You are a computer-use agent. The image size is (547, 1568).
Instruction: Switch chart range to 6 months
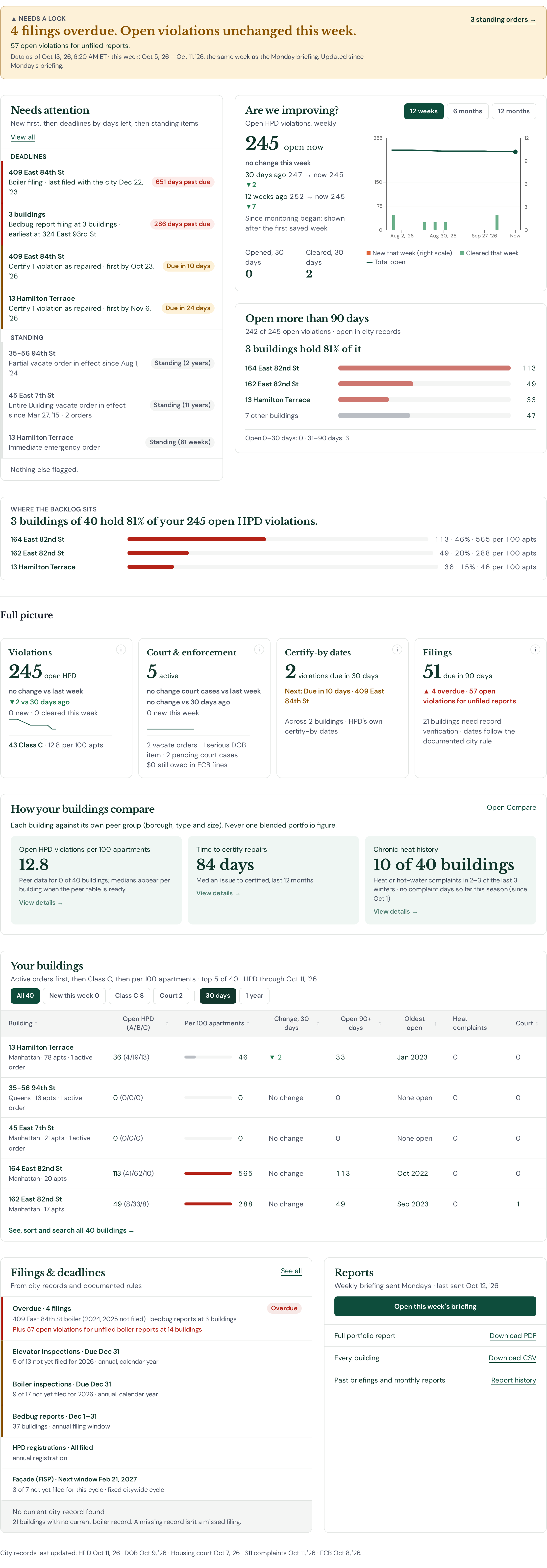point(467,111)
